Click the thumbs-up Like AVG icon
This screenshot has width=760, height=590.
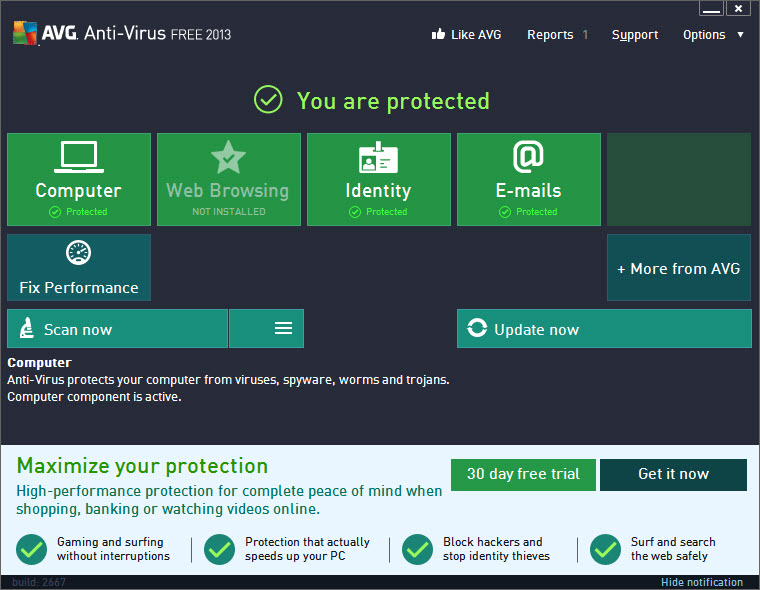coord(437,35)
